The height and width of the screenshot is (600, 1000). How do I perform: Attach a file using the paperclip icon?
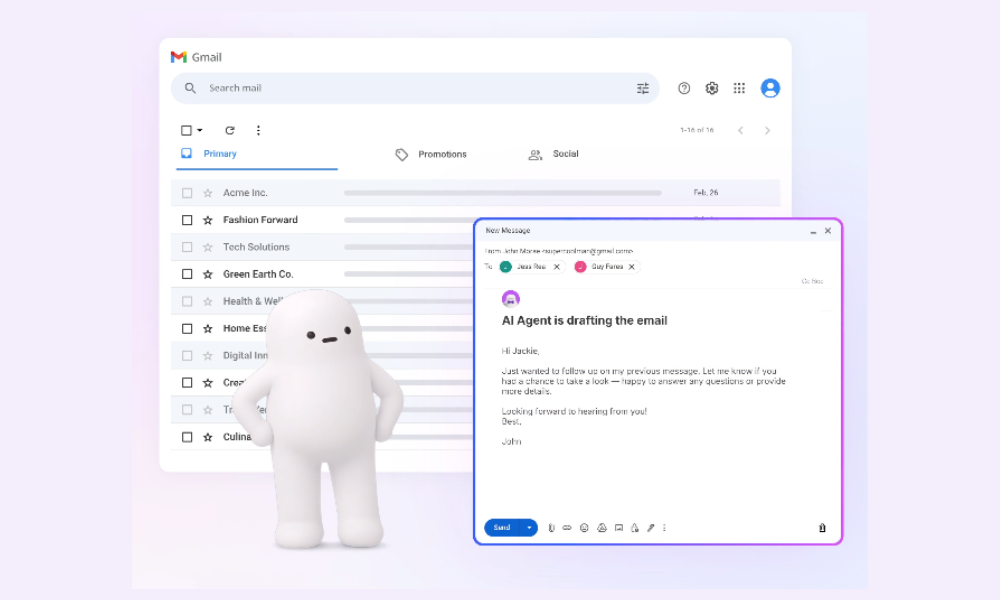551,528
